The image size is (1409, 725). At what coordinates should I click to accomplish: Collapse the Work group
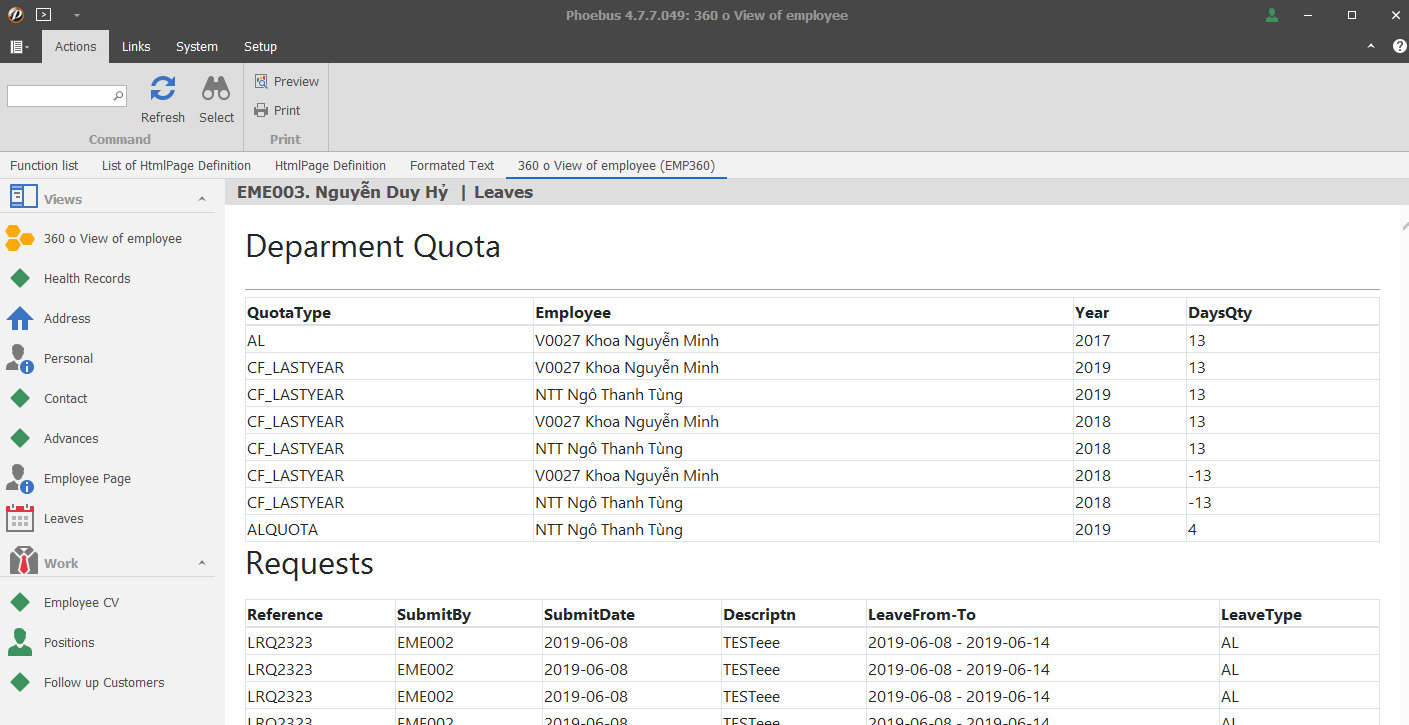point(201,563)
